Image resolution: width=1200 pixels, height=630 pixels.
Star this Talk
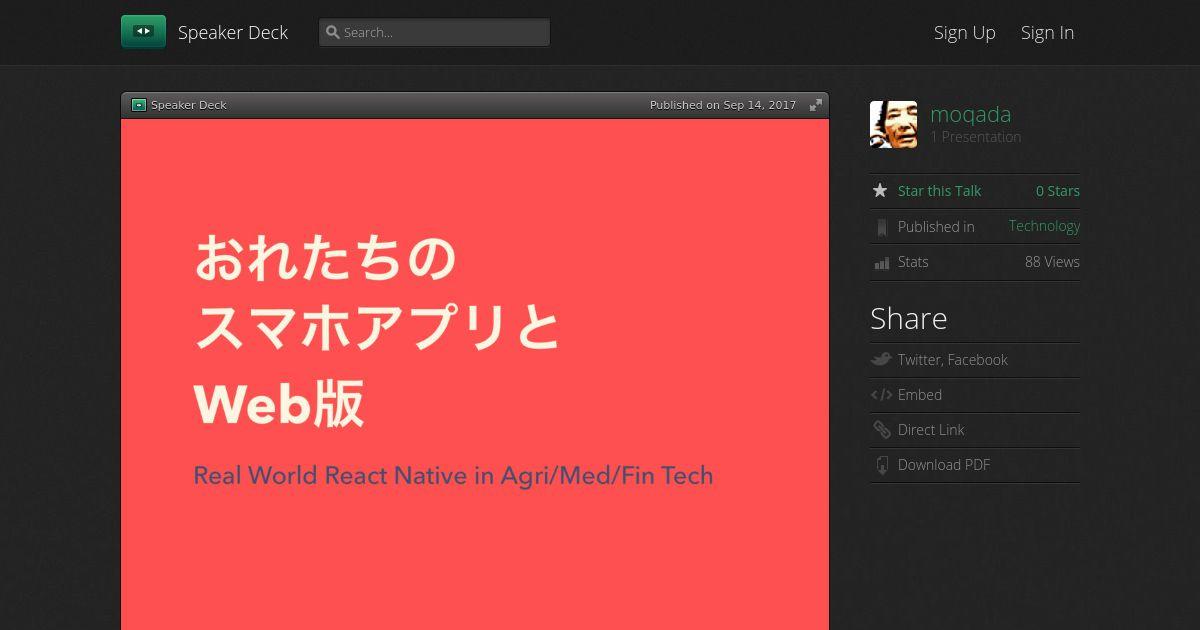939,191
